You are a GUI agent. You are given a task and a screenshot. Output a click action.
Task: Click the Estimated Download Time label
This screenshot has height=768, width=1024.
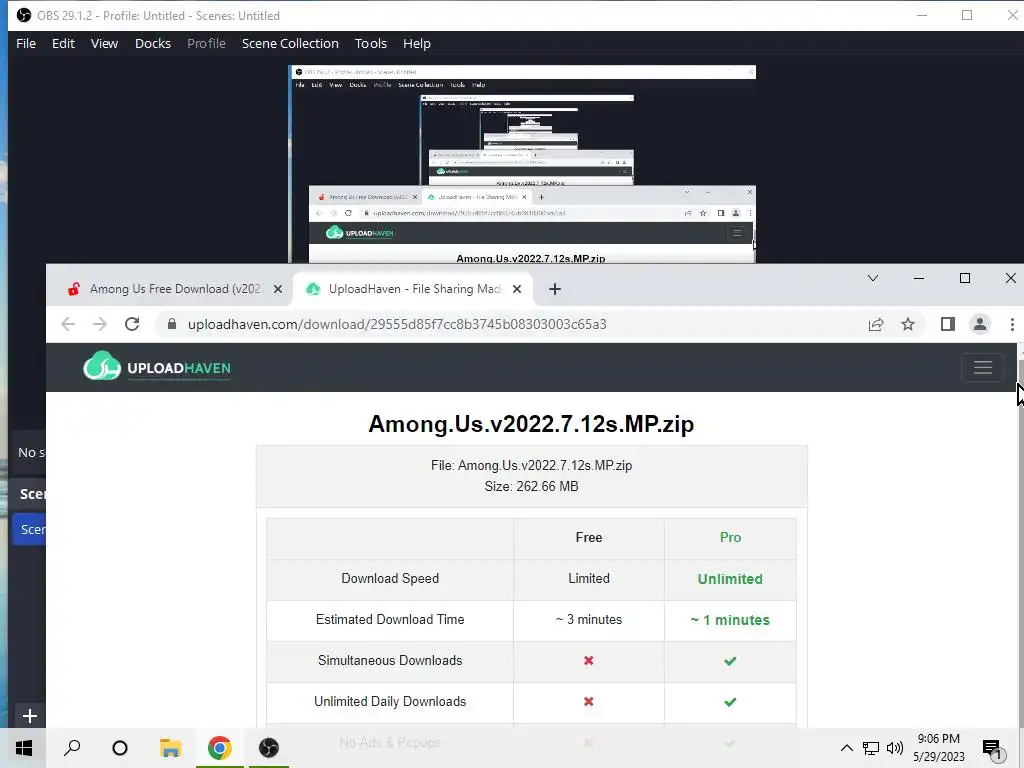tap(390, 619)
